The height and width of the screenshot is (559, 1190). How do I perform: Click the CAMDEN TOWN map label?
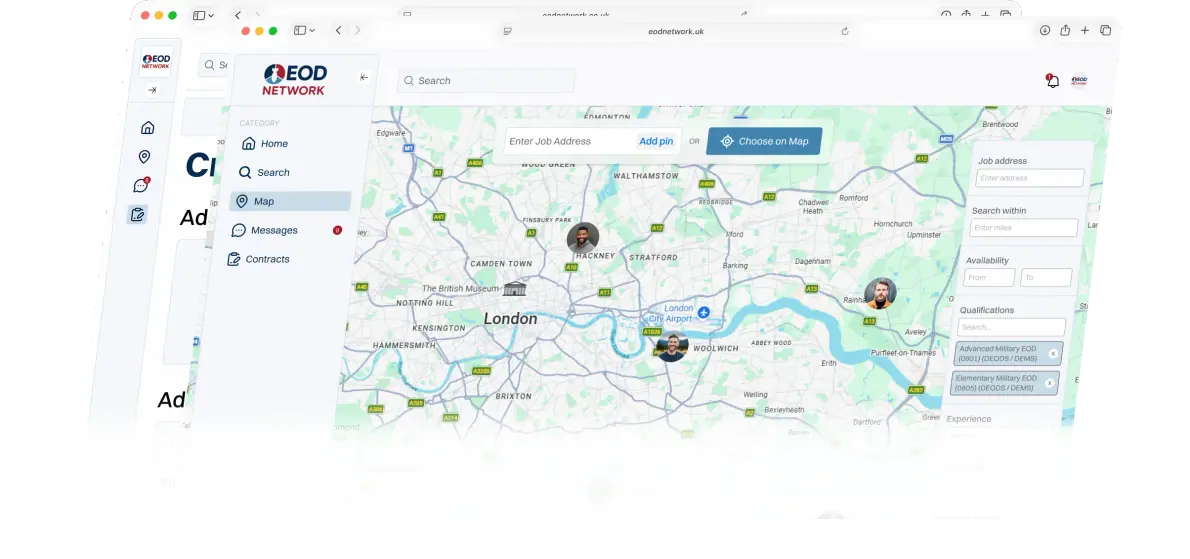[501, 264]
